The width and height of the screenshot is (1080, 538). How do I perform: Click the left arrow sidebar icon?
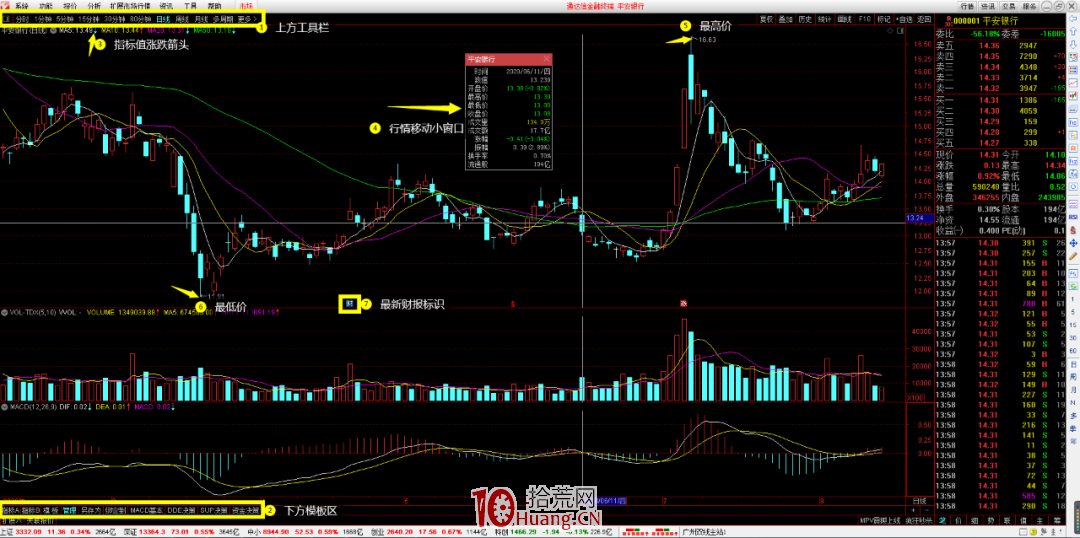(x=1072, y=19)
